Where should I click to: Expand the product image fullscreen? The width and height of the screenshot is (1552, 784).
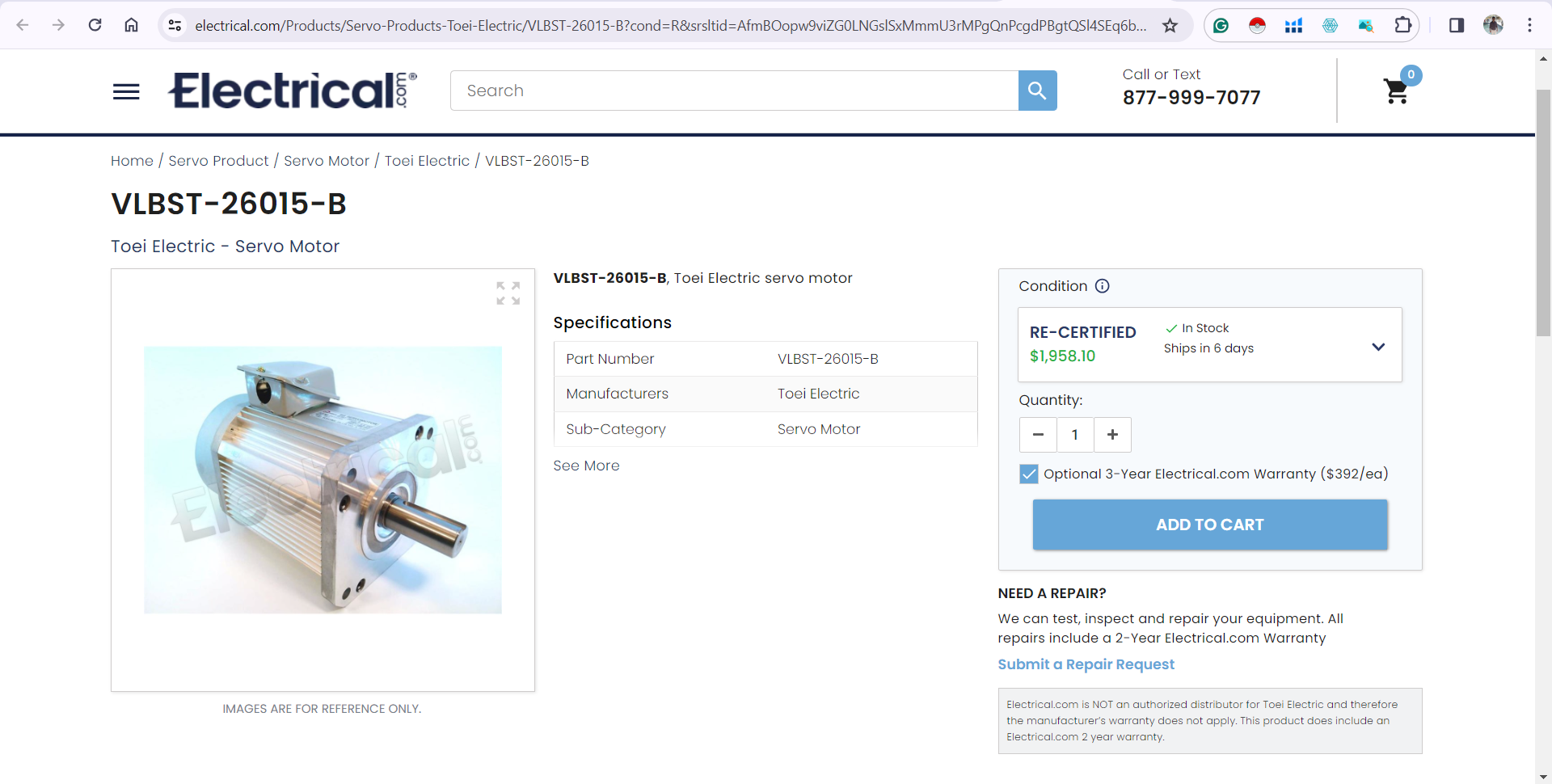[508, 293]
